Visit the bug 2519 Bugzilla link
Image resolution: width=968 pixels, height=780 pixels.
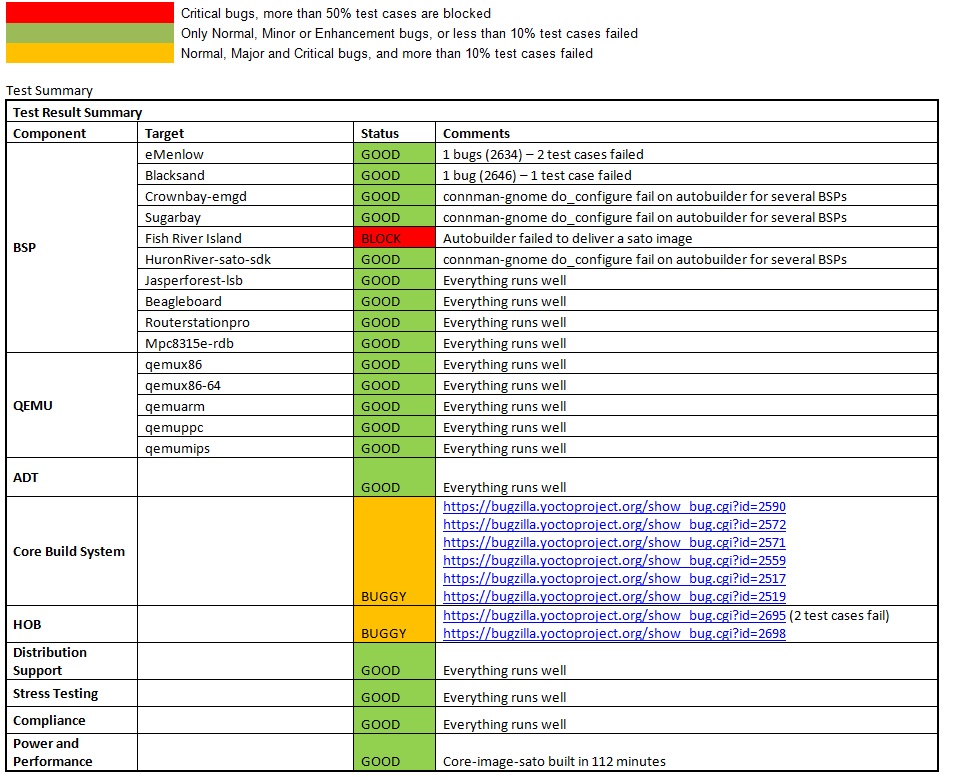614,597
